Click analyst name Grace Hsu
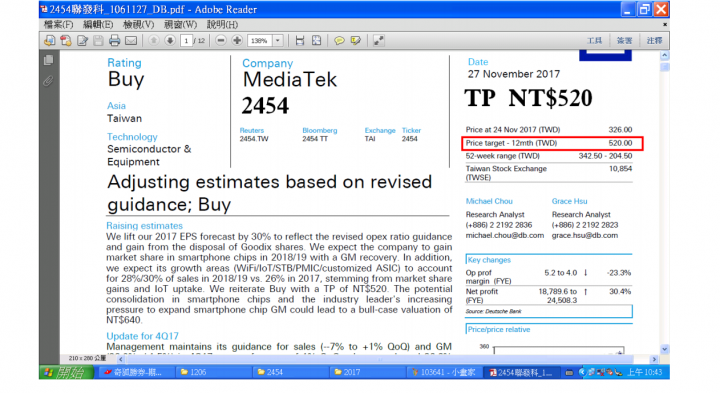The height and width of the screenshot is (393, 720). pos(569,201)
